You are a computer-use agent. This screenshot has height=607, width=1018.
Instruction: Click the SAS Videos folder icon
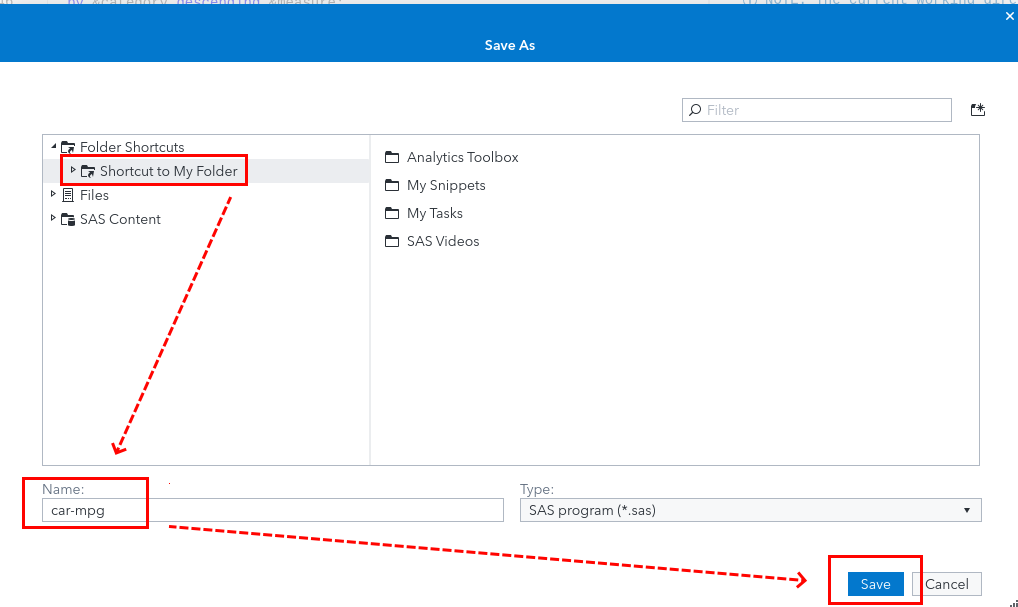click(392, 241)
